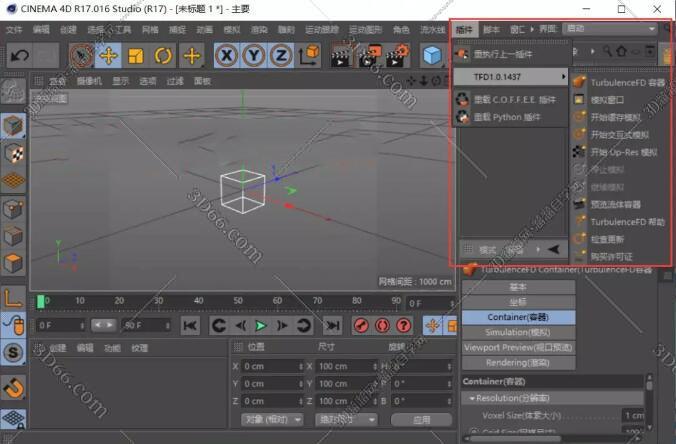Click the position X 0 cm field
676x444 pixels.
coord(272,366)
